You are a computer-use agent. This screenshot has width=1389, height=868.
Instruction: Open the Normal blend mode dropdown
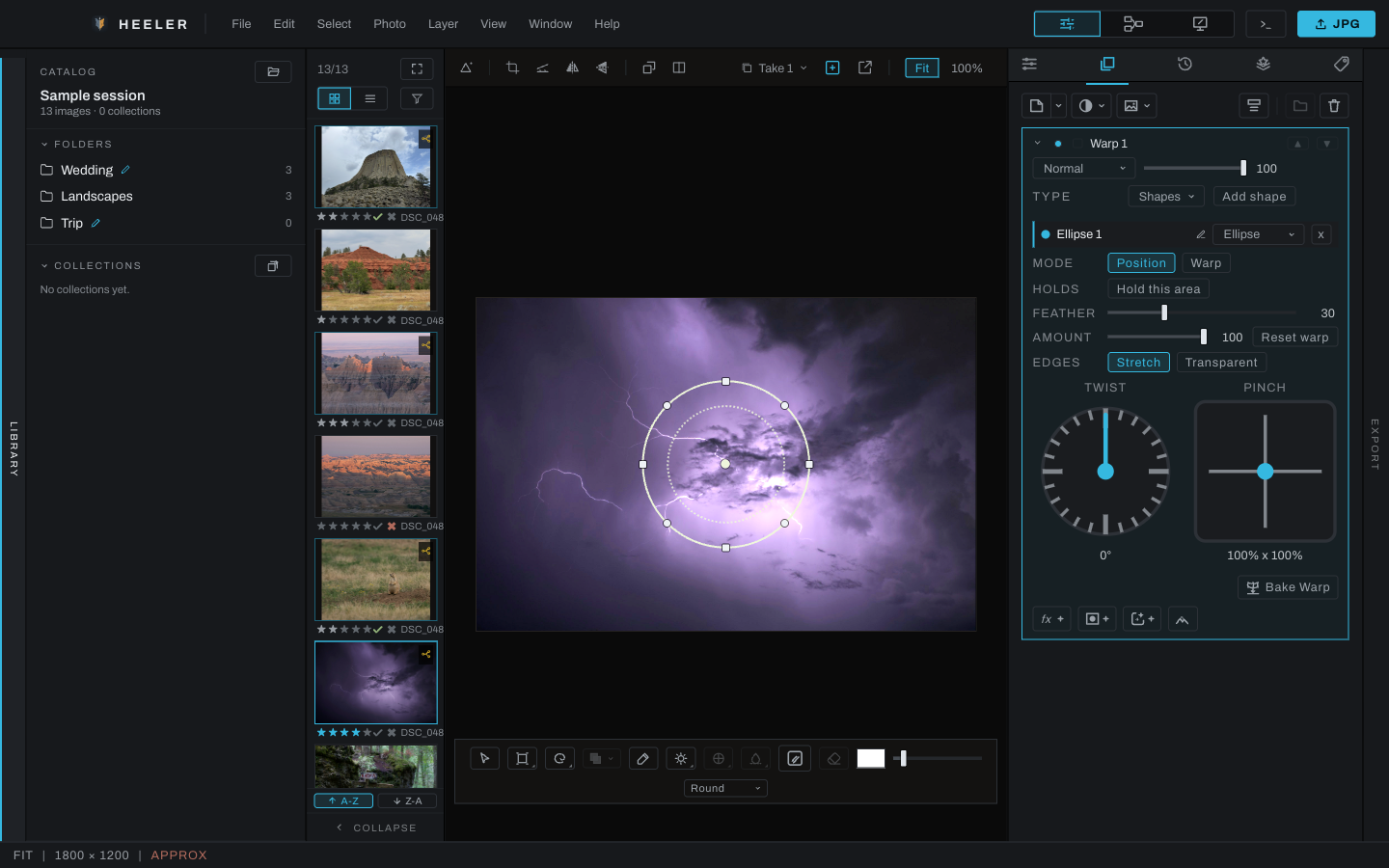(x=1083, y=169)
